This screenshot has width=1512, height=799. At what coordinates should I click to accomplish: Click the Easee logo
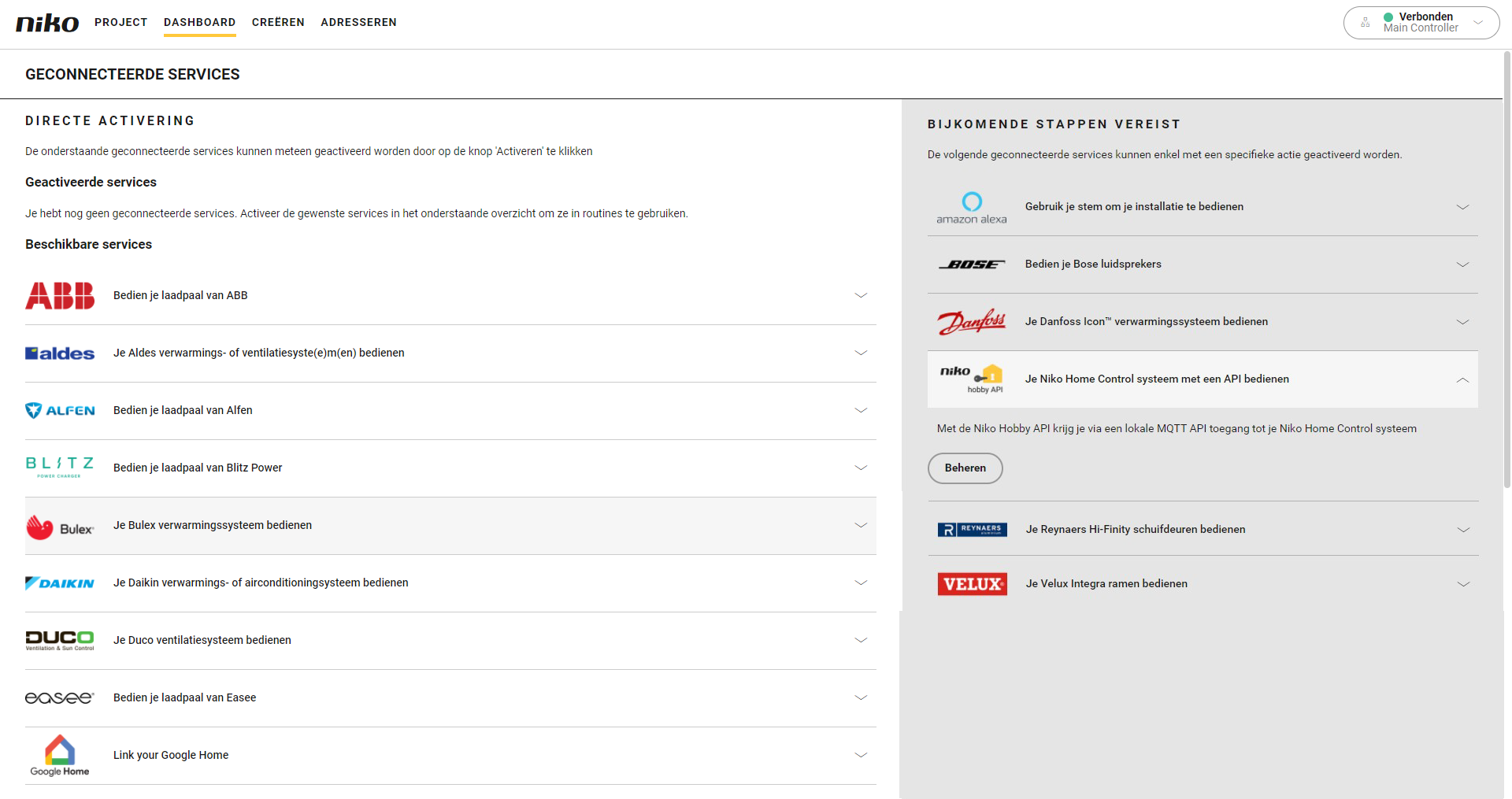(60, 697)
